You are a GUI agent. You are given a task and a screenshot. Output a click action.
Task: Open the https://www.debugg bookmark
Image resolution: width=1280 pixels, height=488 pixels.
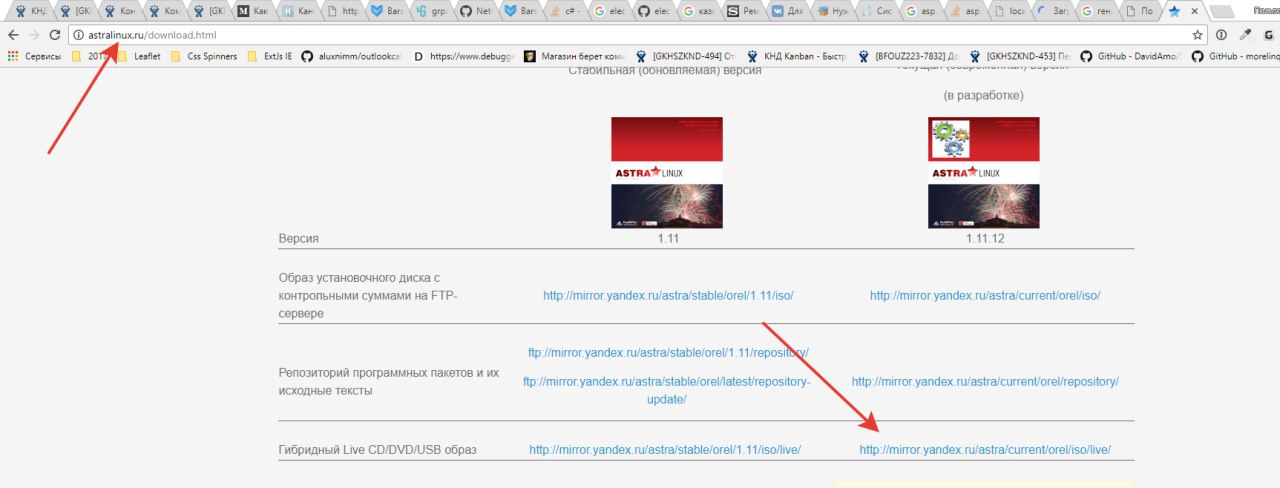(x=462, y=57)
